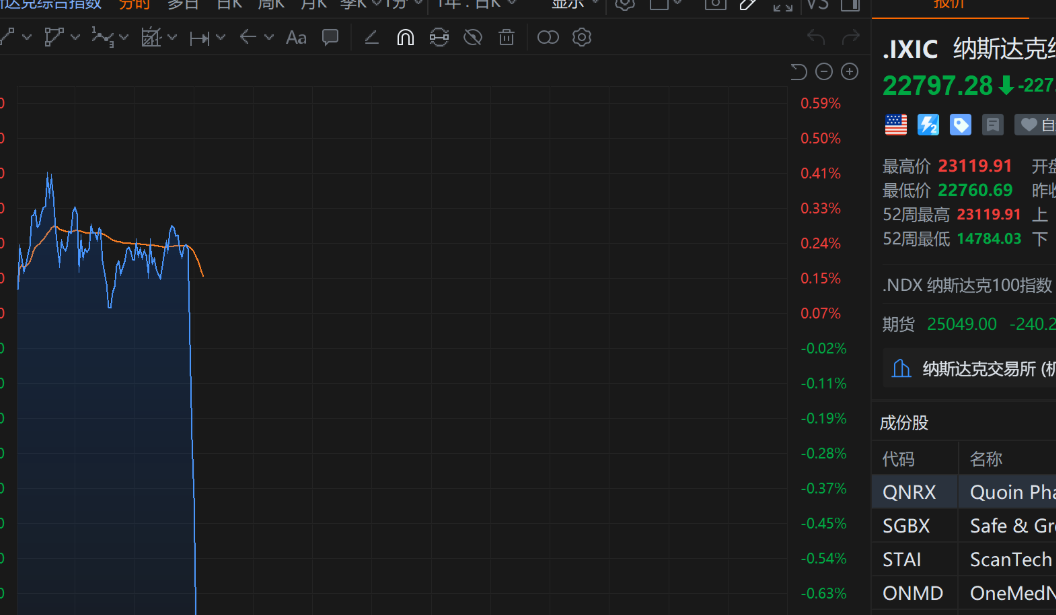Toggle the overlapping circles overlay icon

click(548, 38)
